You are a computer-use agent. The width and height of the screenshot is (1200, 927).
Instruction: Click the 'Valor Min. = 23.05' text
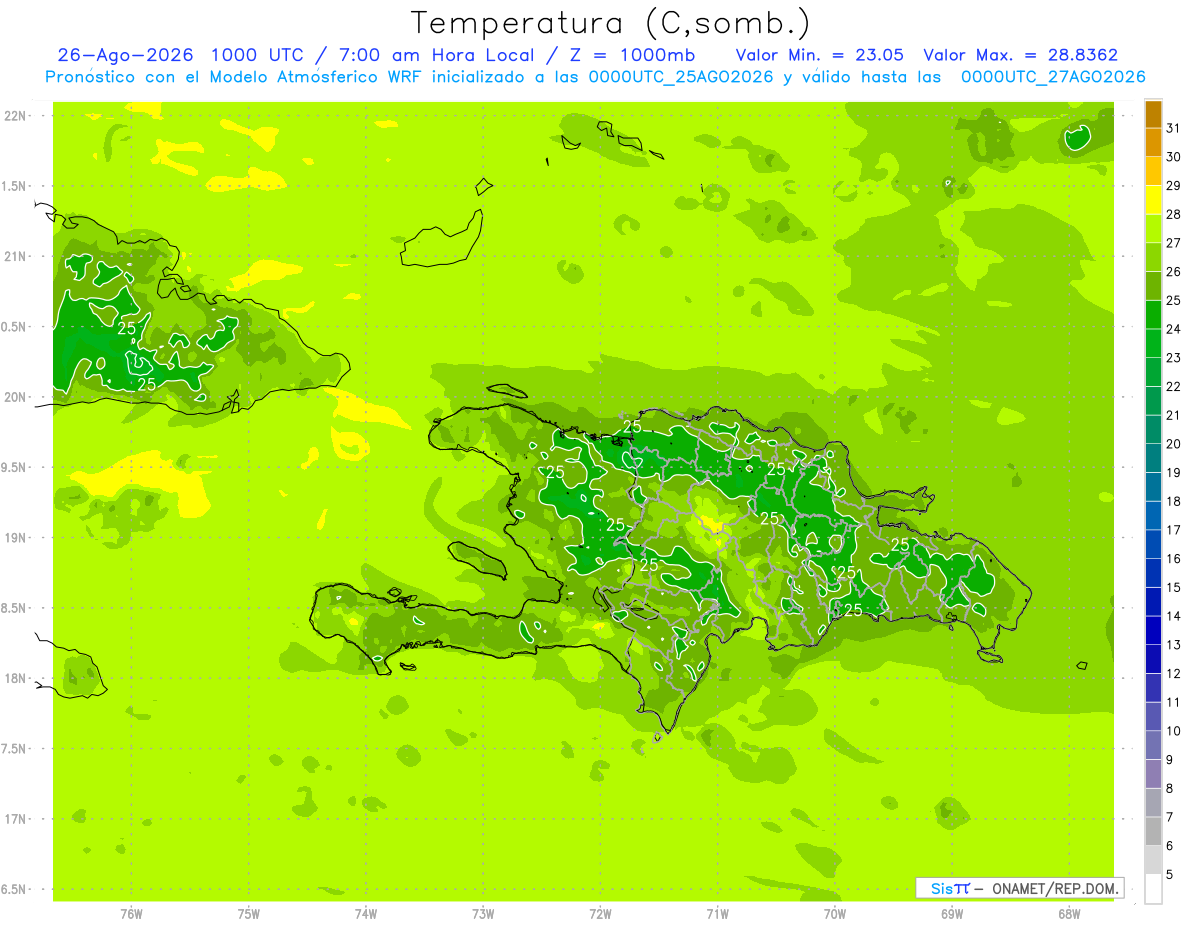[820, 54]
